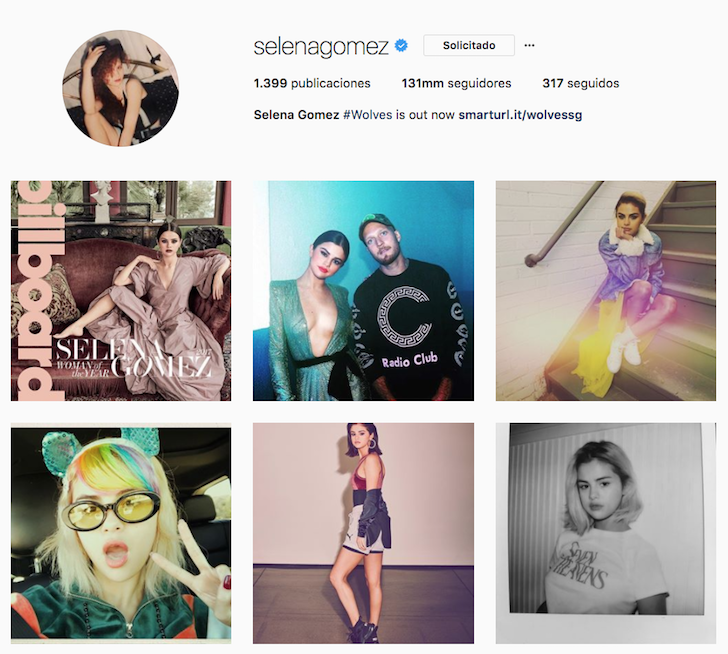Click the blue verified badge icon
This screenshot has width=728, height=654.
pyautogui.click(x=401, y=45)
